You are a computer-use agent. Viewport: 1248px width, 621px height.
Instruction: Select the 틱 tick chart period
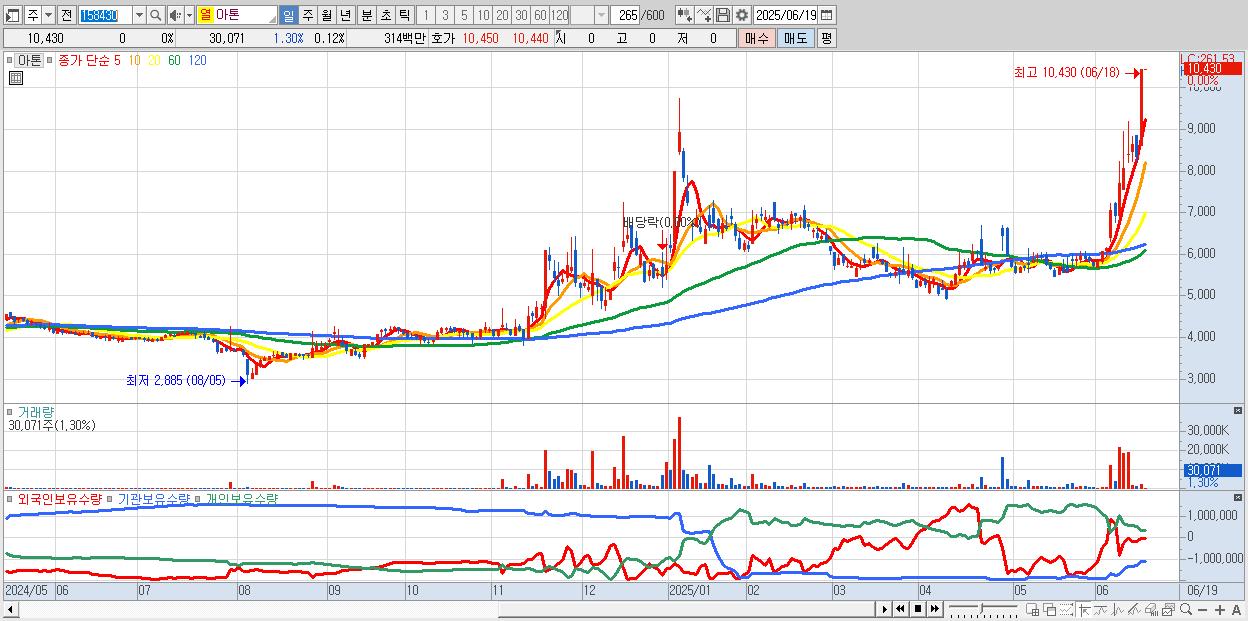(404, 15)
